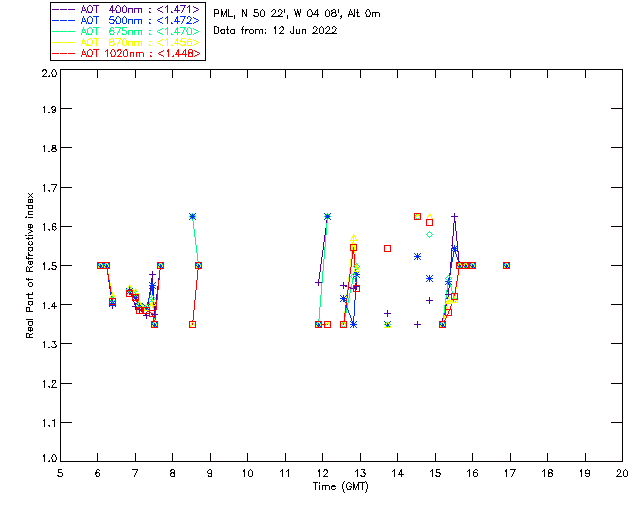Screen dimensions: 640x512
Task: Click the 'Real Part of Refractive index' axis title
Action: coord(29,265)
